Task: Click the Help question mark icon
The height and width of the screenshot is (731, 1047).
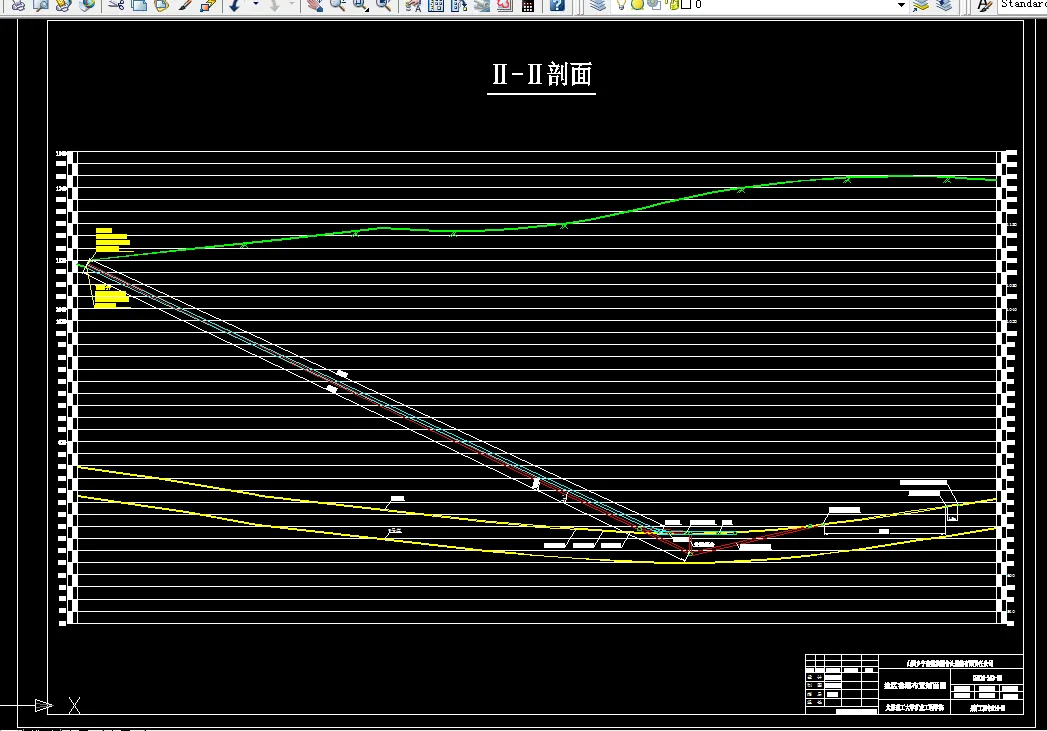Action: (557, 5)
